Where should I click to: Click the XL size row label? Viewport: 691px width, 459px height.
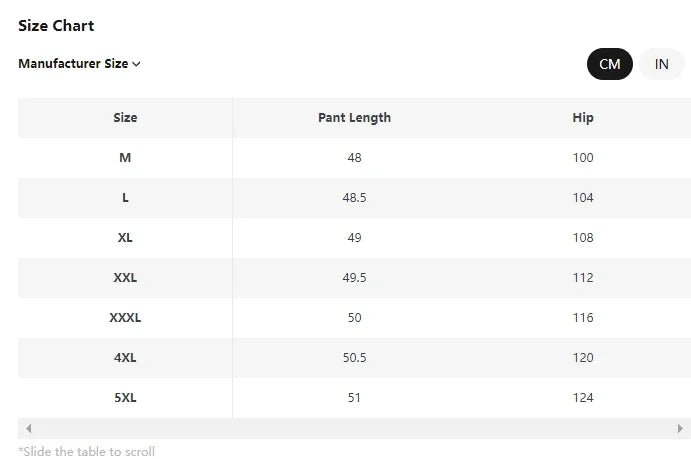point(125,238)
